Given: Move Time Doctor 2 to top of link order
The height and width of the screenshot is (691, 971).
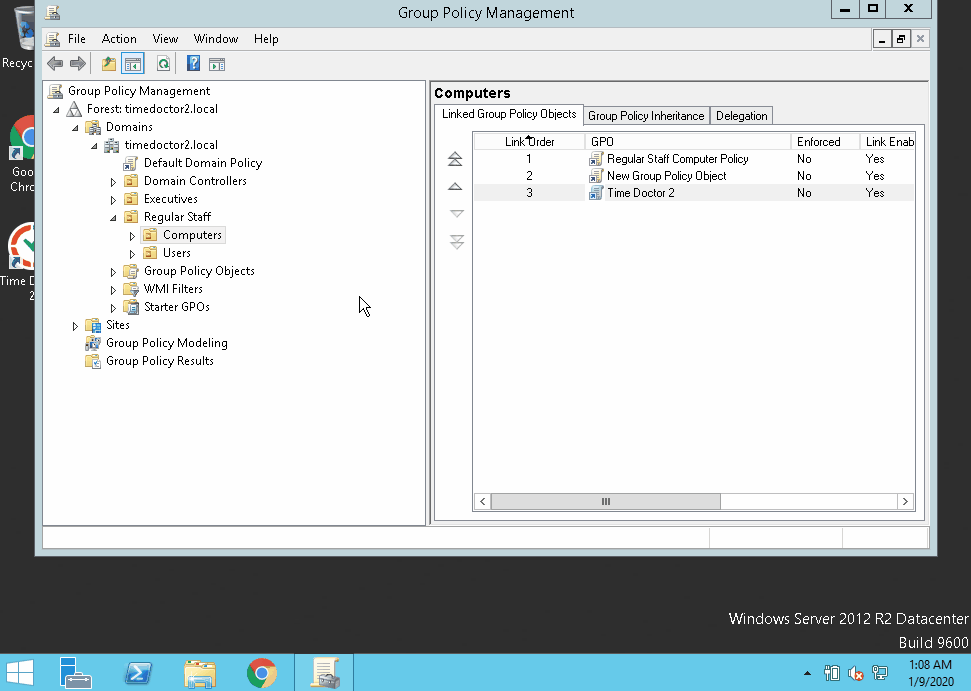Looking at the screenshot, I should [456, 158].
